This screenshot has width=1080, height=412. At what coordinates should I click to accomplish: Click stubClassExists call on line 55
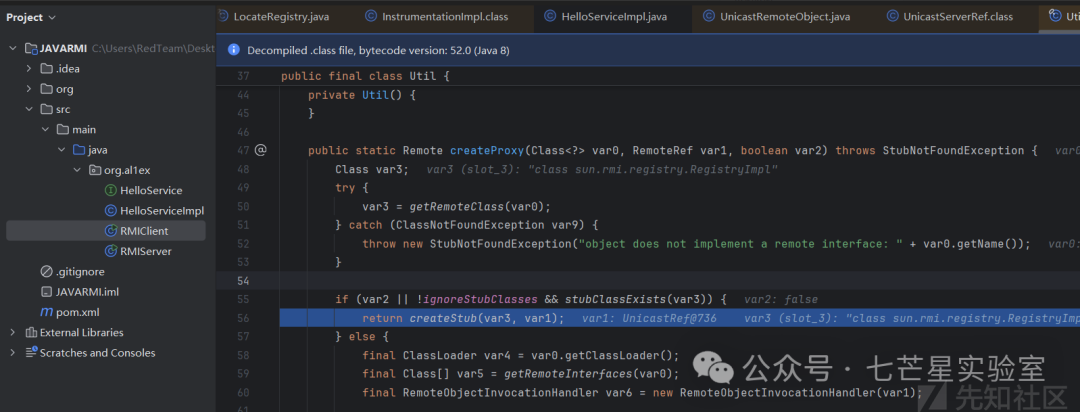(612, 299)
